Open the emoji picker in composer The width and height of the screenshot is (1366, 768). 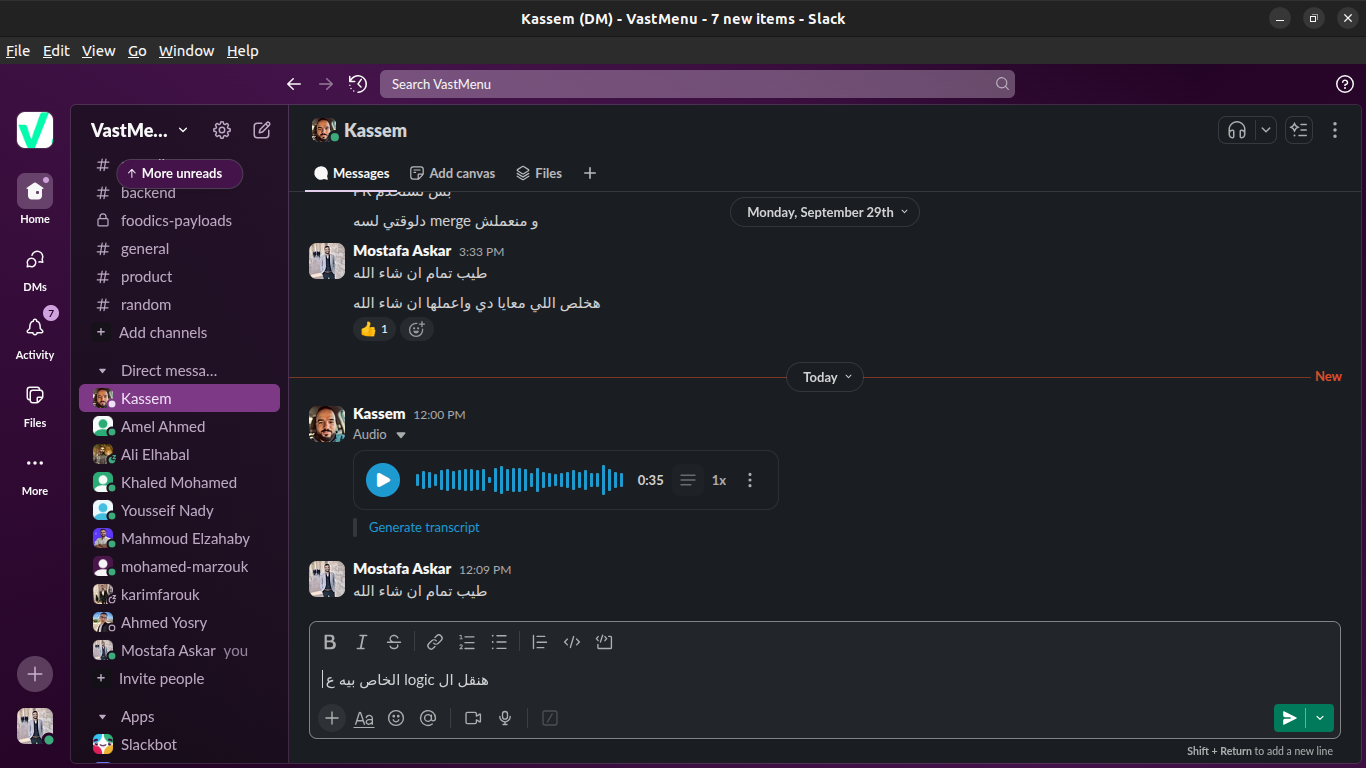click(x=396, y=718)
